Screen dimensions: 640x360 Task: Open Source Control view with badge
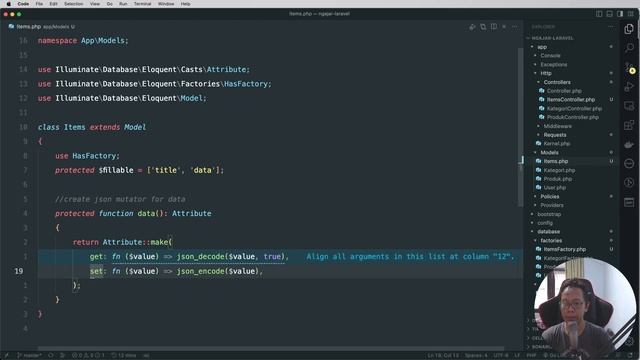(x=629, y=67)
